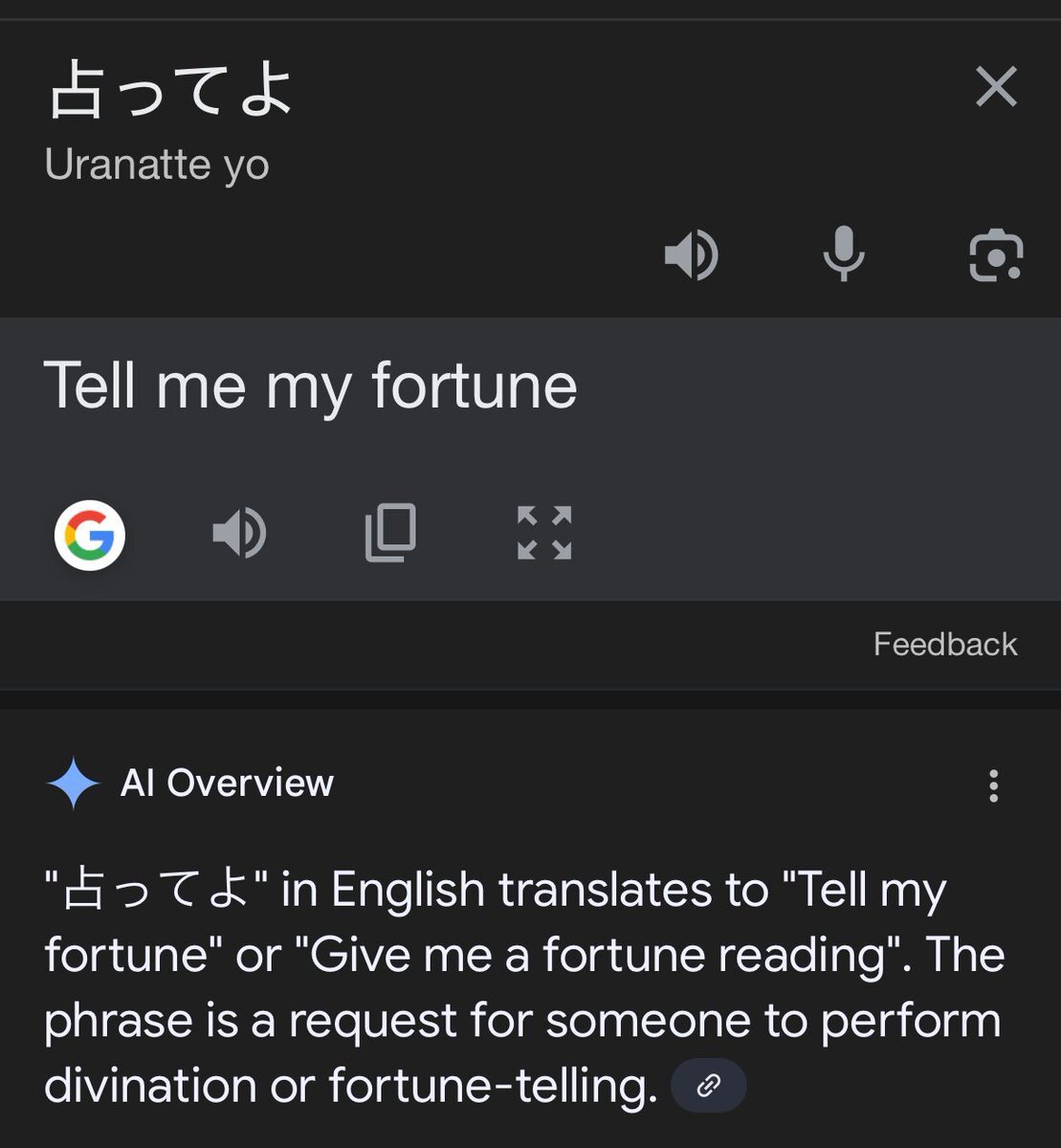
Task: Tap the AI Overview sparkle icon
Action: point(73,784)
